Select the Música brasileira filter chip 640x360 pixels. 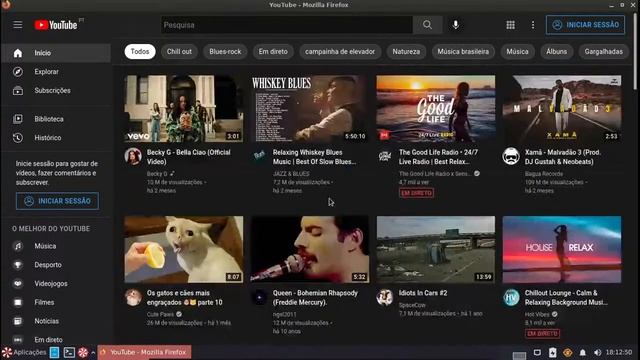pos(463,52)
